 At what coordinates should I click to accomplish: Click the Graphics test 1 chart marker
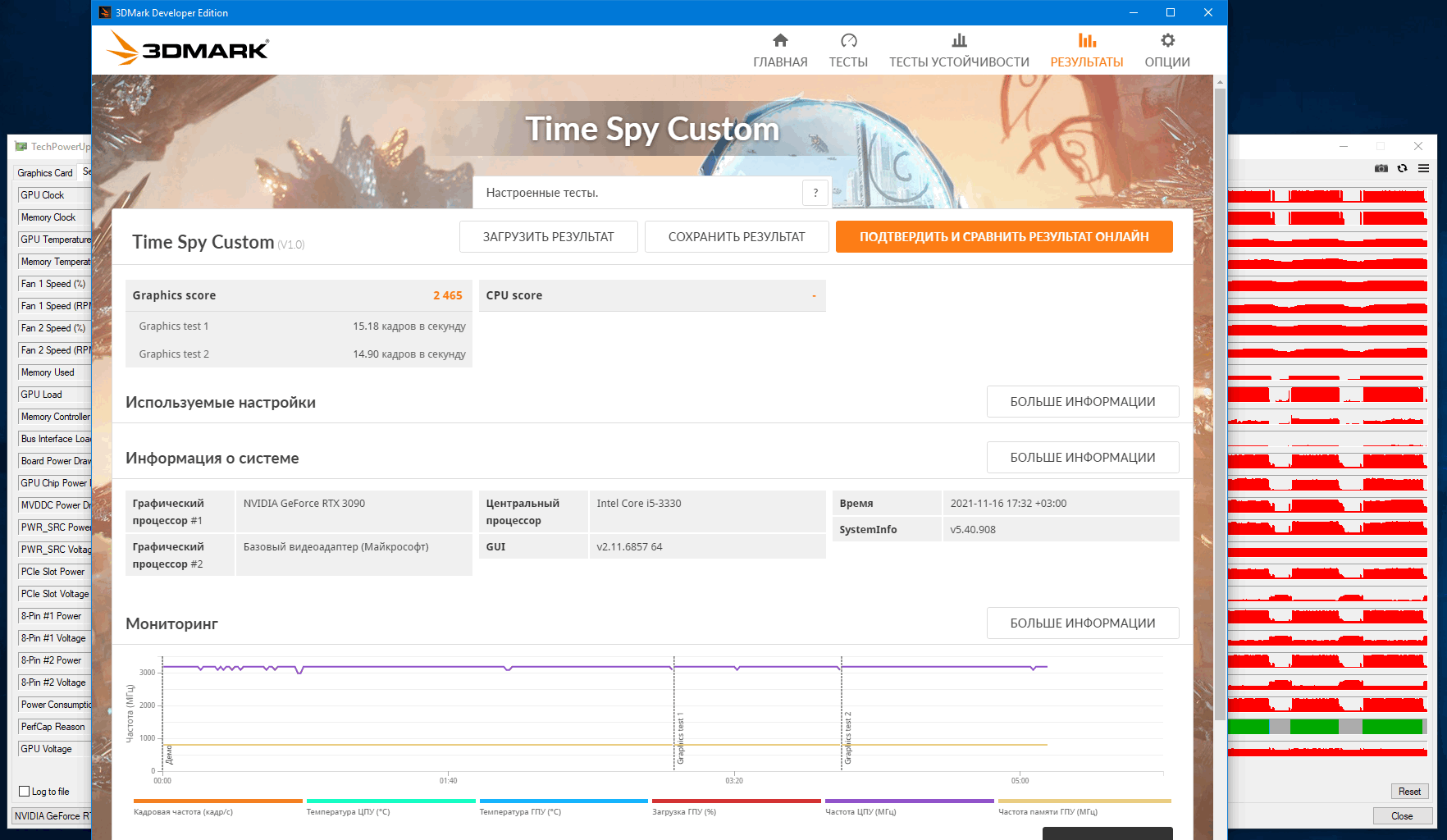coord(680,738)
